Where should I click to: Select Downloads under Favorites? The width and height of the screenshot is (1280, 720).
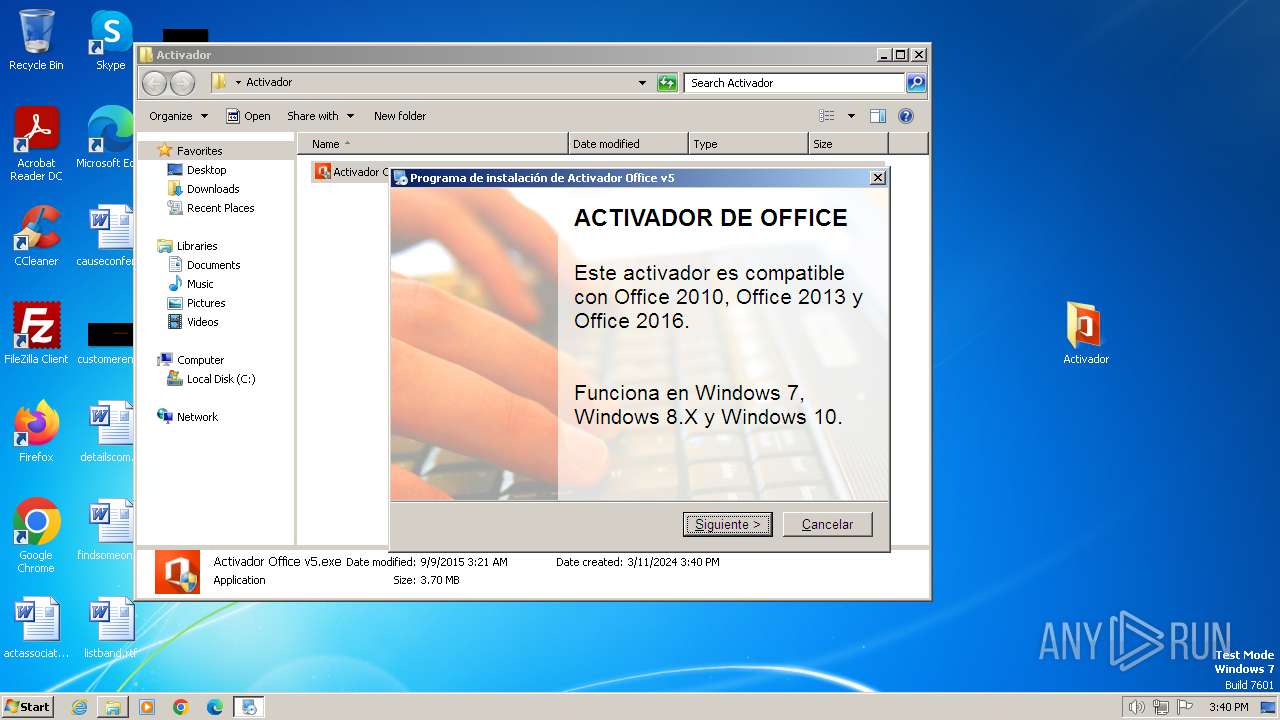[212, 189]
